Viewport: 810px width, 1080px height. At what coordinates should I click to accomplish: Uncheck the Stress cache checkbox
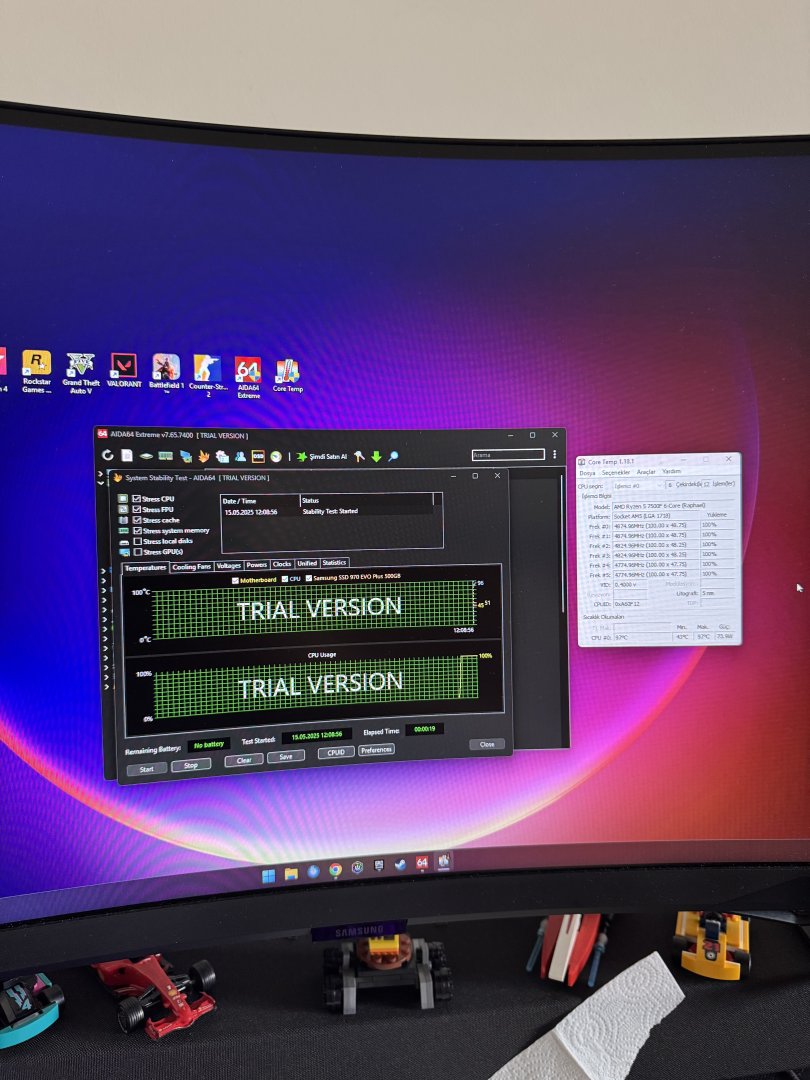point(137,520)
